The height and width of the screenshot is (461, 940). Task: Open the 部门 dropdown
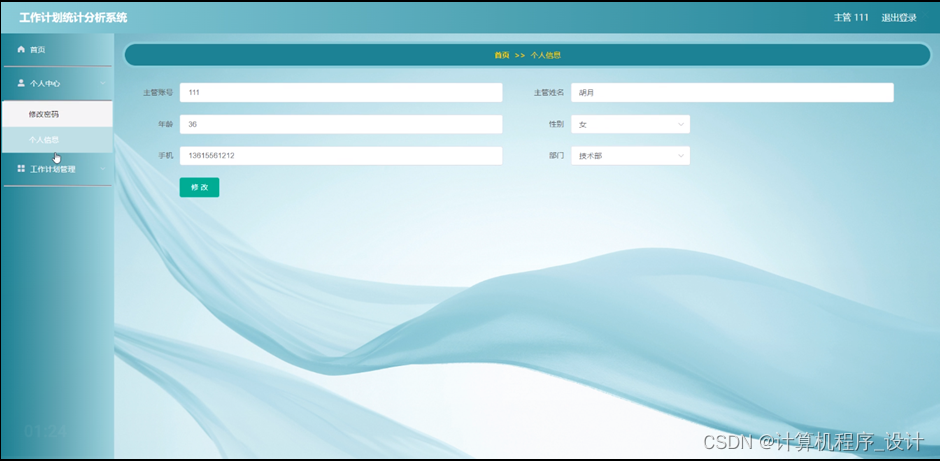[x=630, y=156]
